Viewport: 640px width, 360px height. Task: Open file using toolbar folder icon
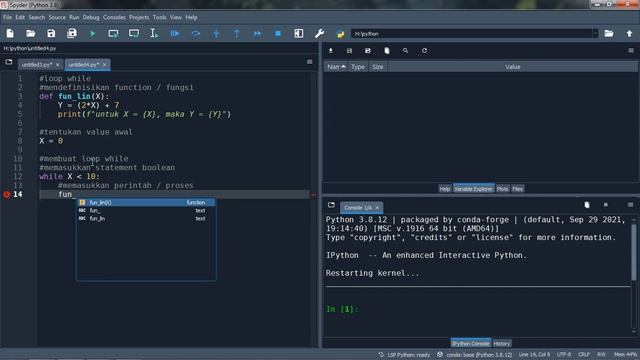point(31,33)
